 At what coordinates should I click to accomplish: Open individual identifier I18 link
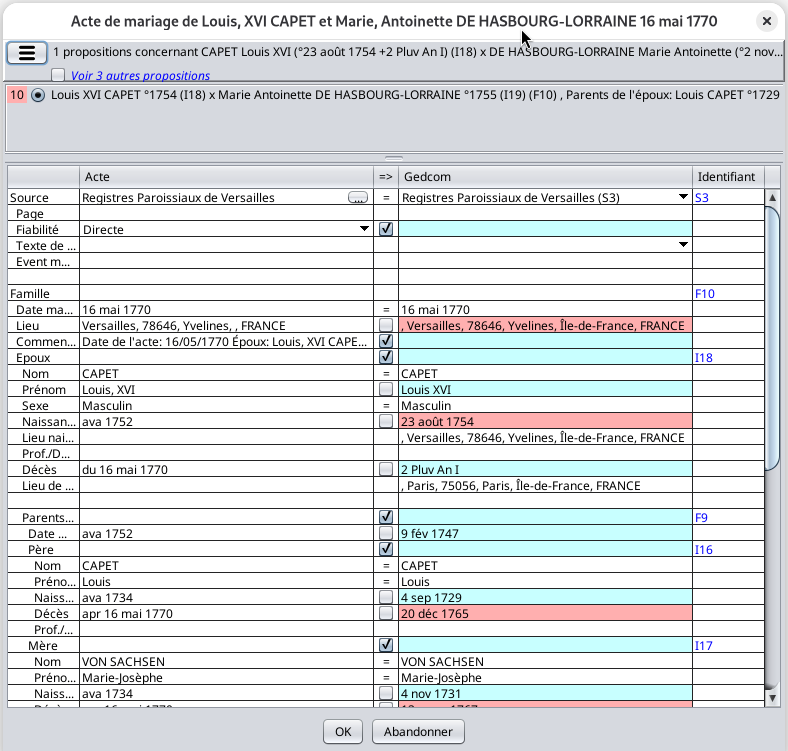704,358
